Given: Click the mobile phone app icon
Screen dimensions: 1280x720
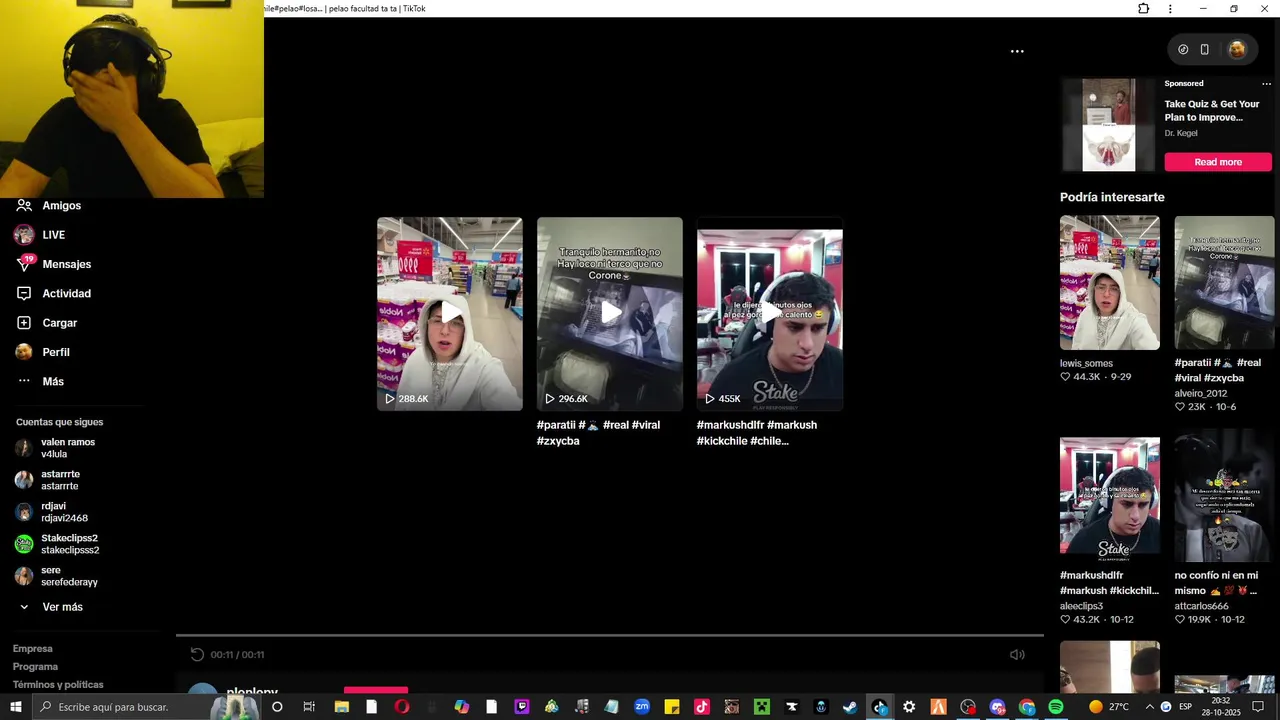Looking at the screenshot, I should point(1205,49).
